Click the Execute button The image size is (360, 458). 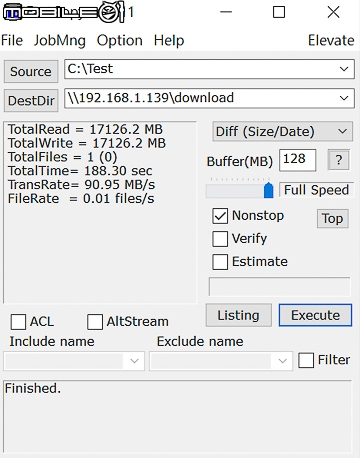click(315, 315)
